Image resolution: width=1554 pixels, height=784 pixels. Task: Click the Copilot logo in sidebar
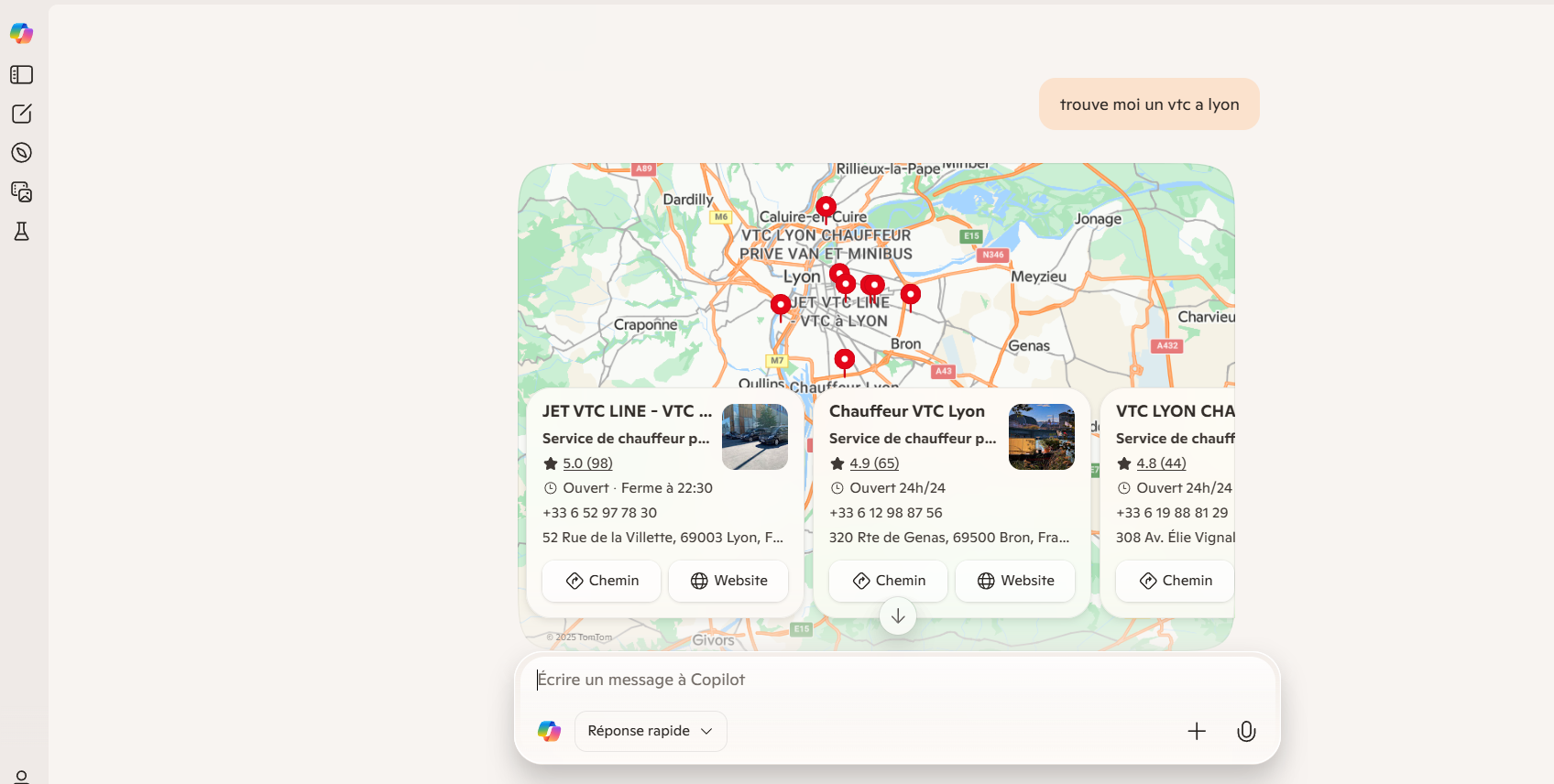click(x=22, y=34)
